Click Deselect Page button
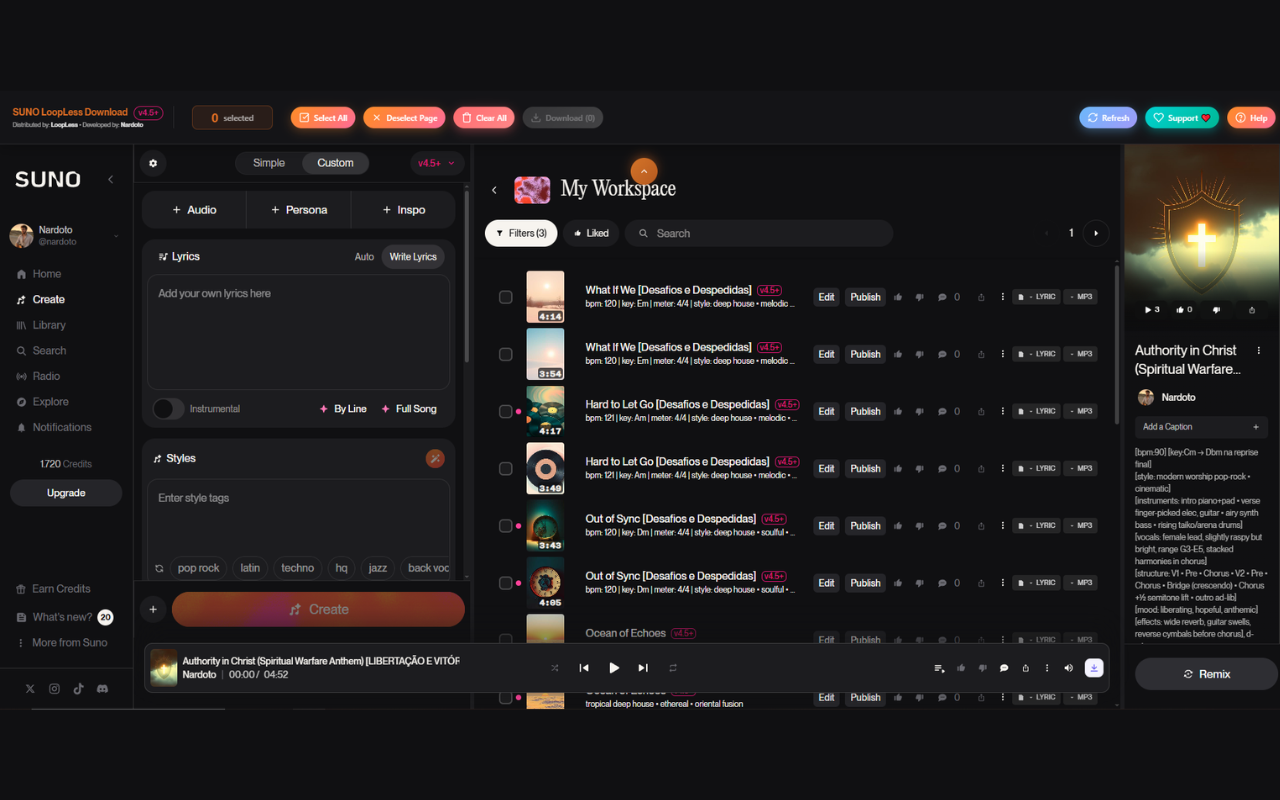The width and height of the screenshot is (1280, 800). (404, 118)
